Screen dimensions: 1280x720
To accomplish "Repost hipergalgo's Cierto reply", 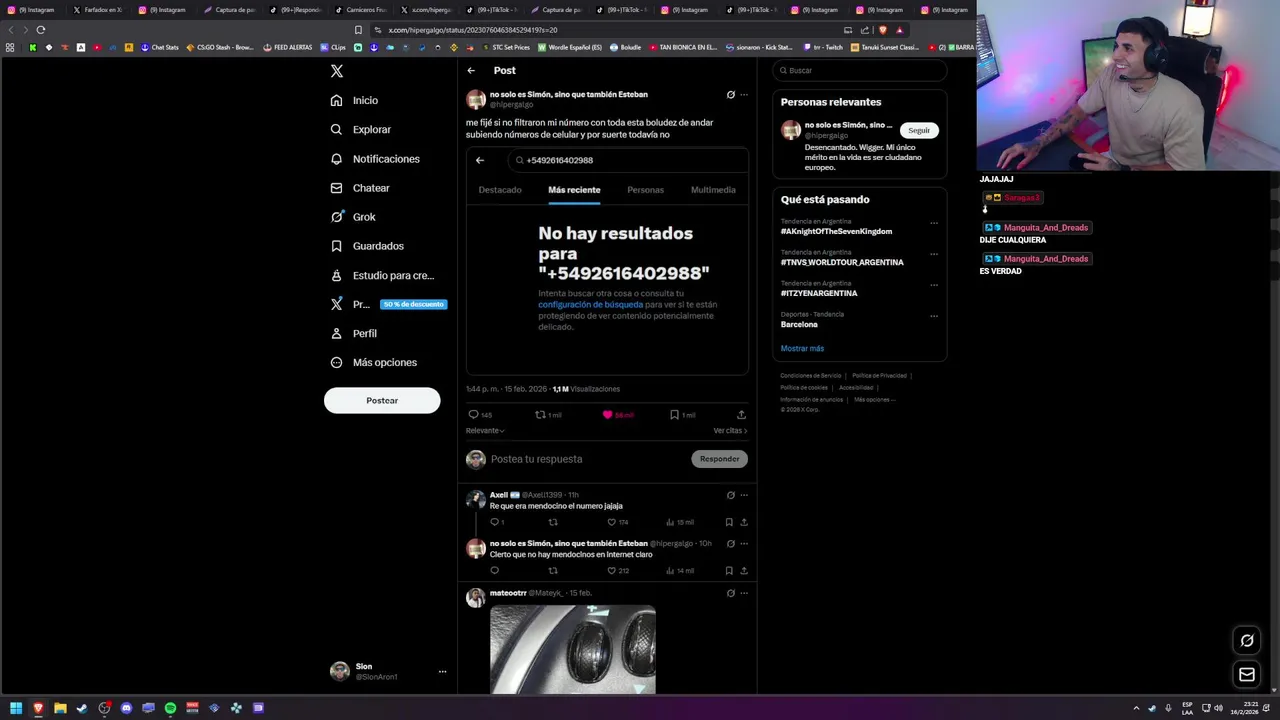I will tap(553, 571).
